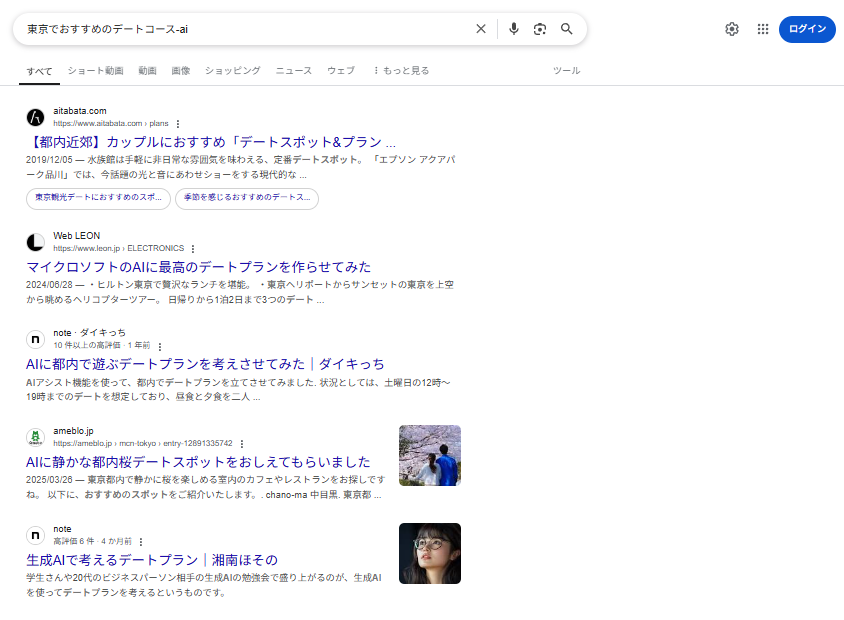The image size is (844, 620).
Task: Click the note favicon for 湘南ほその result
Action: pyautogui.click(x=36, y=535)
